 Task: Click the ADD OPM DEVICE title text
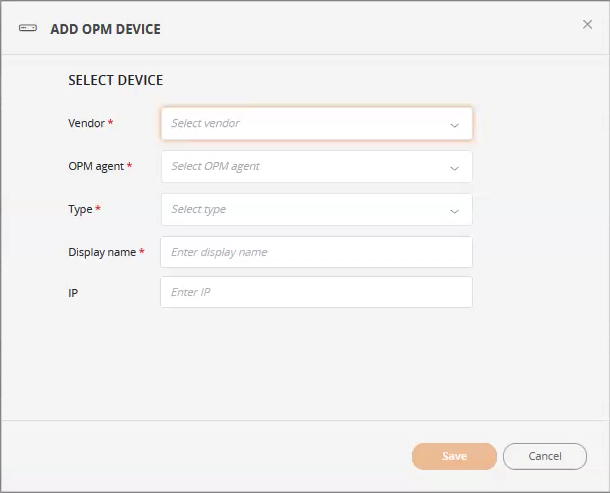click(x=105, y=29)
